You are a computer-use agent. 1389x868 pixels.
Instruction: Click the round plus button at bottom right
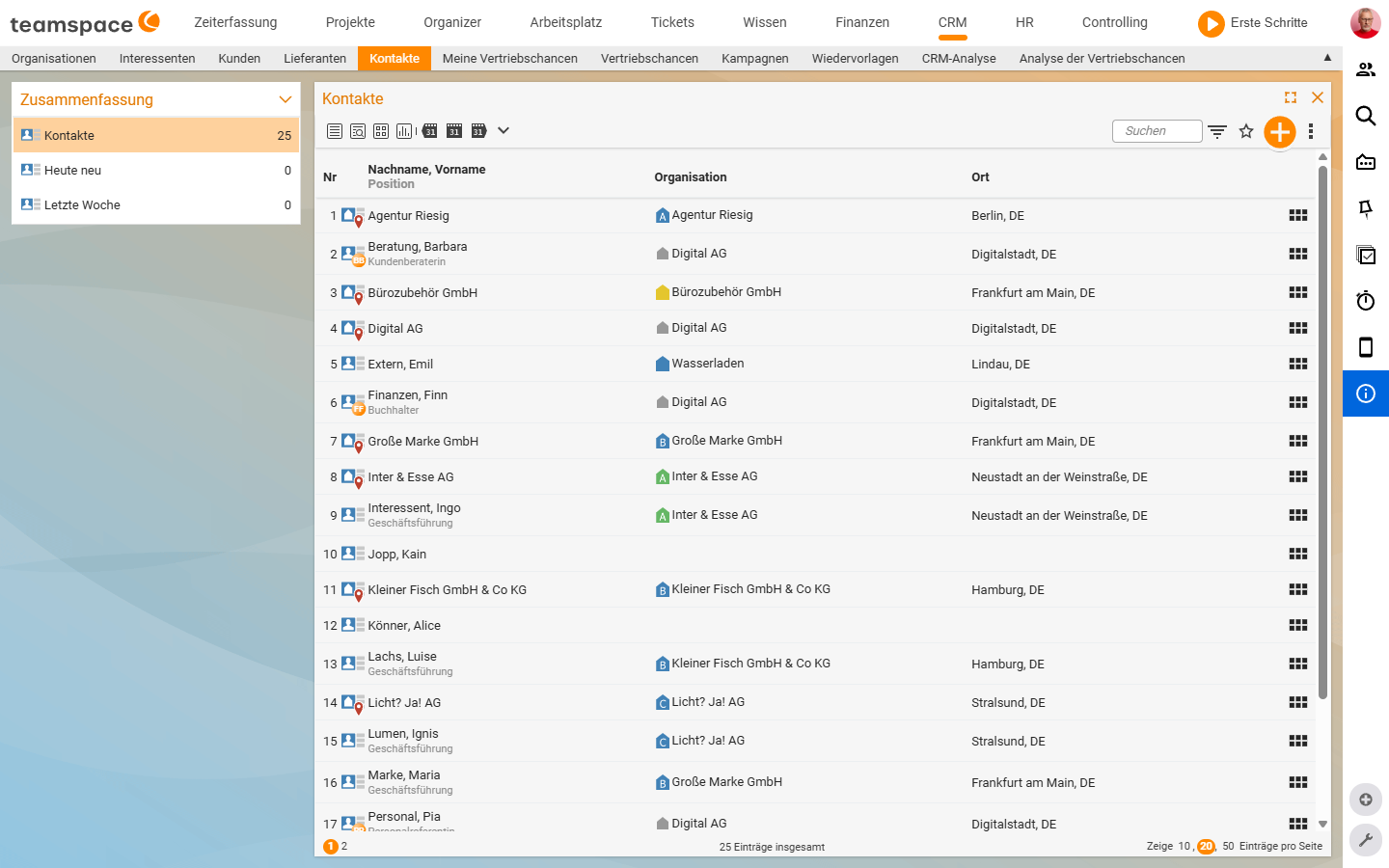tap(1366, 800)
